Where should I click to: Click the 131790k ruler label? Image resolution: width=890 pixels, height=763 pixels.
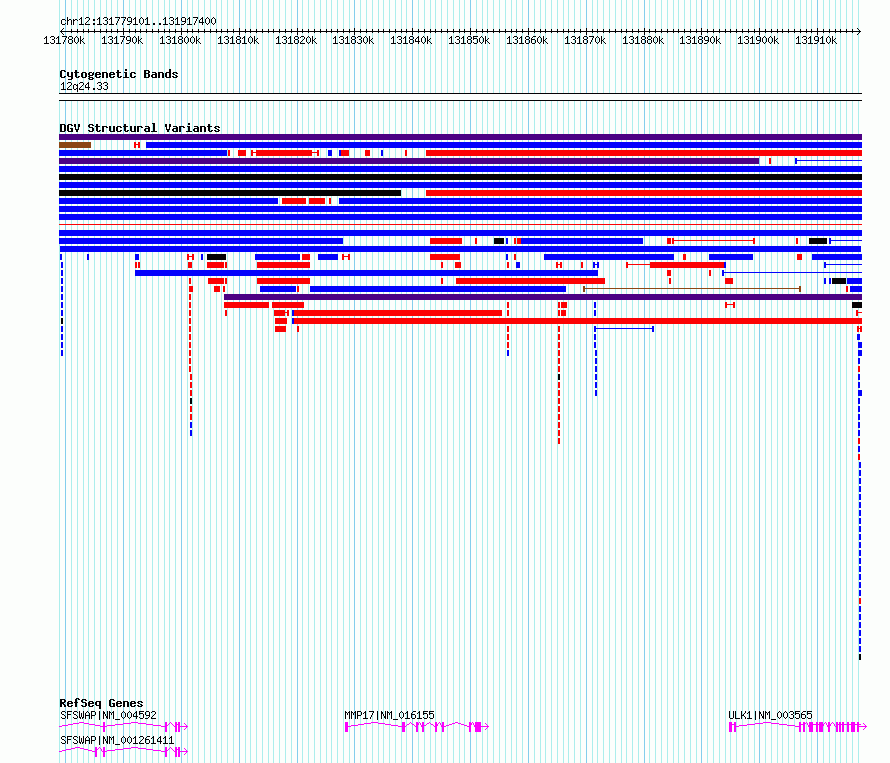click(122, 40)
